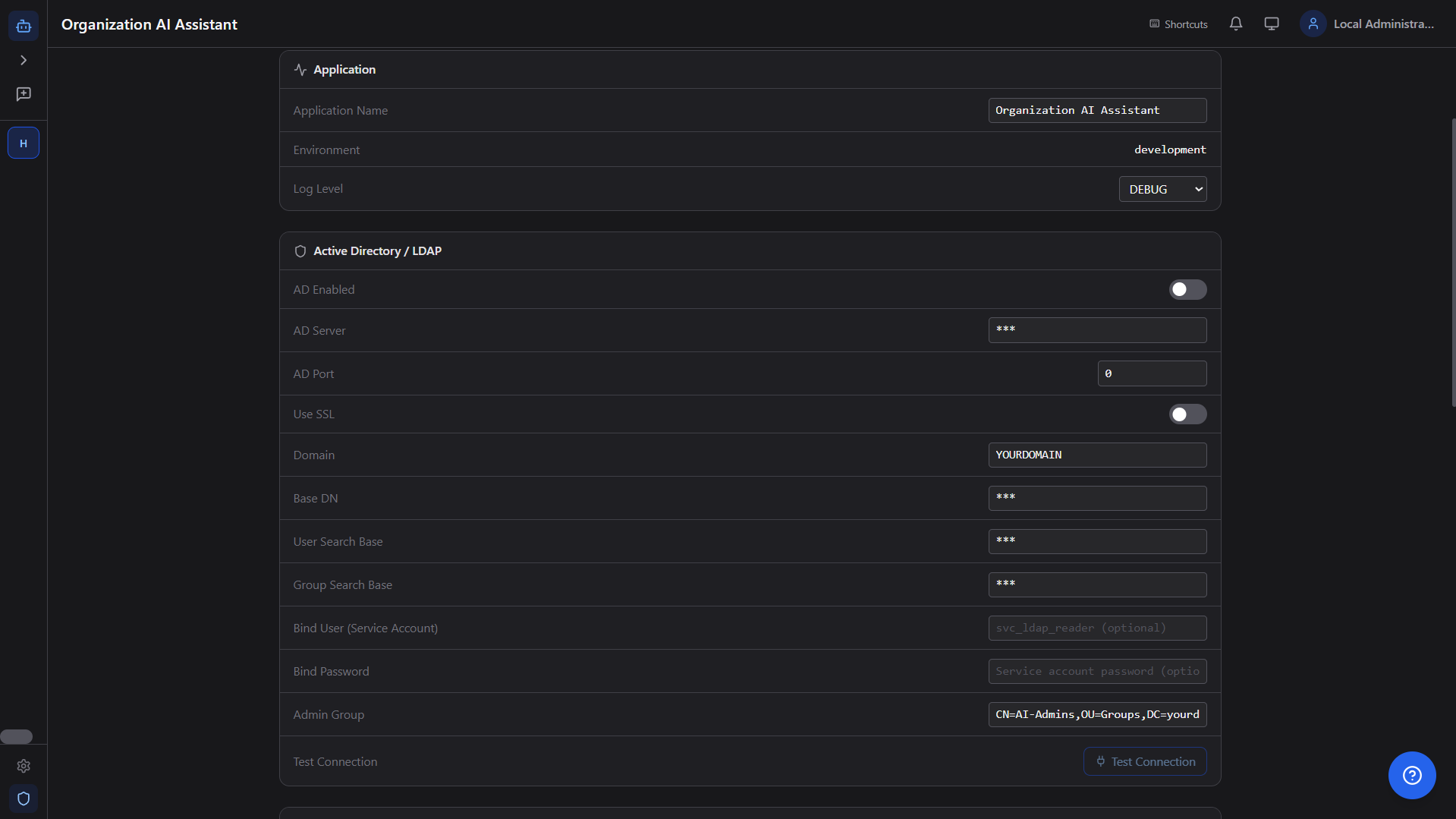Click the shield icon at sidebar bottom
The height and width of the screenshot is (819, 1456).
[24, 799]
